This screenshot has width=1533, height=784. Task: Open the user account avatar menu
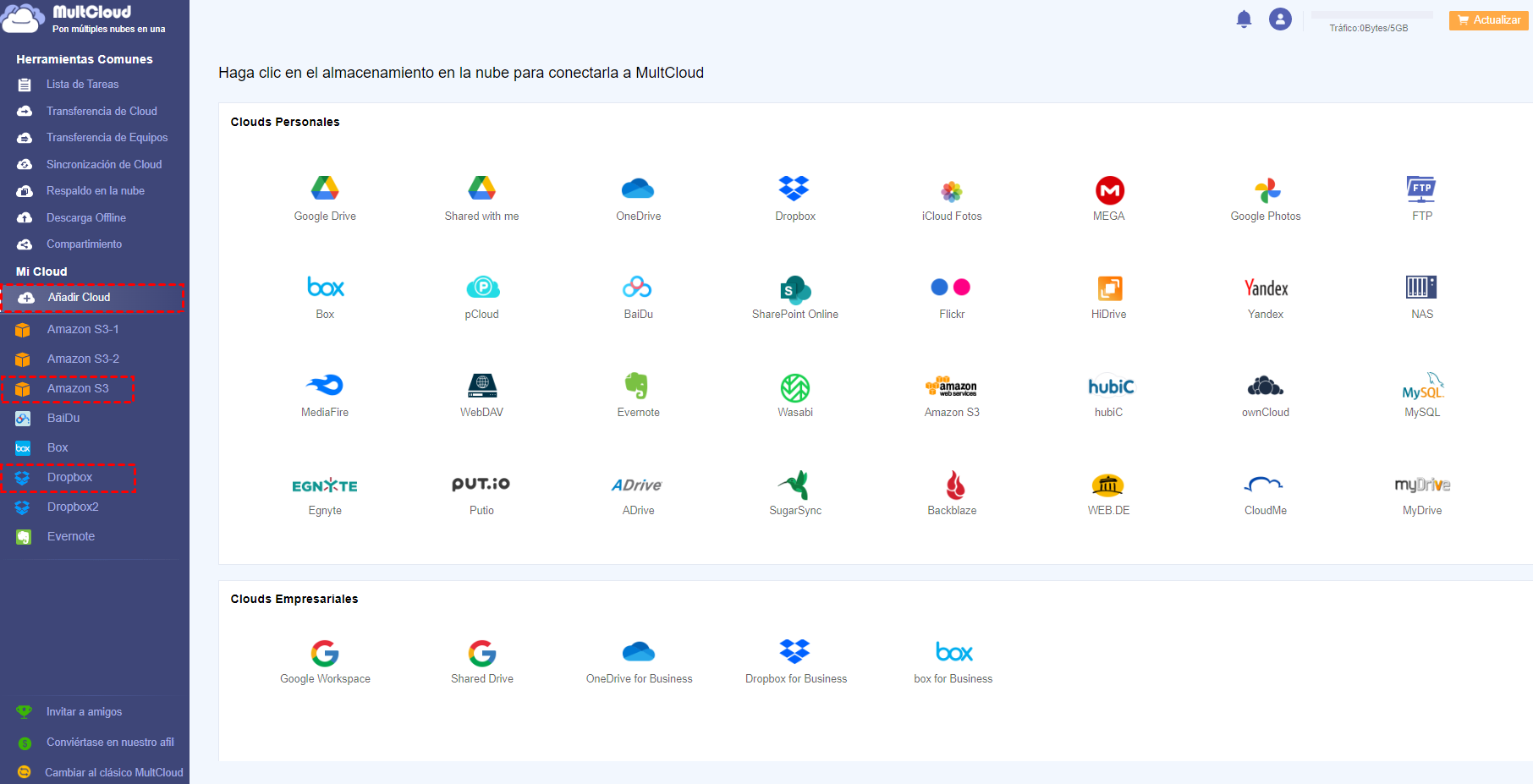[x=1280, y=19]
